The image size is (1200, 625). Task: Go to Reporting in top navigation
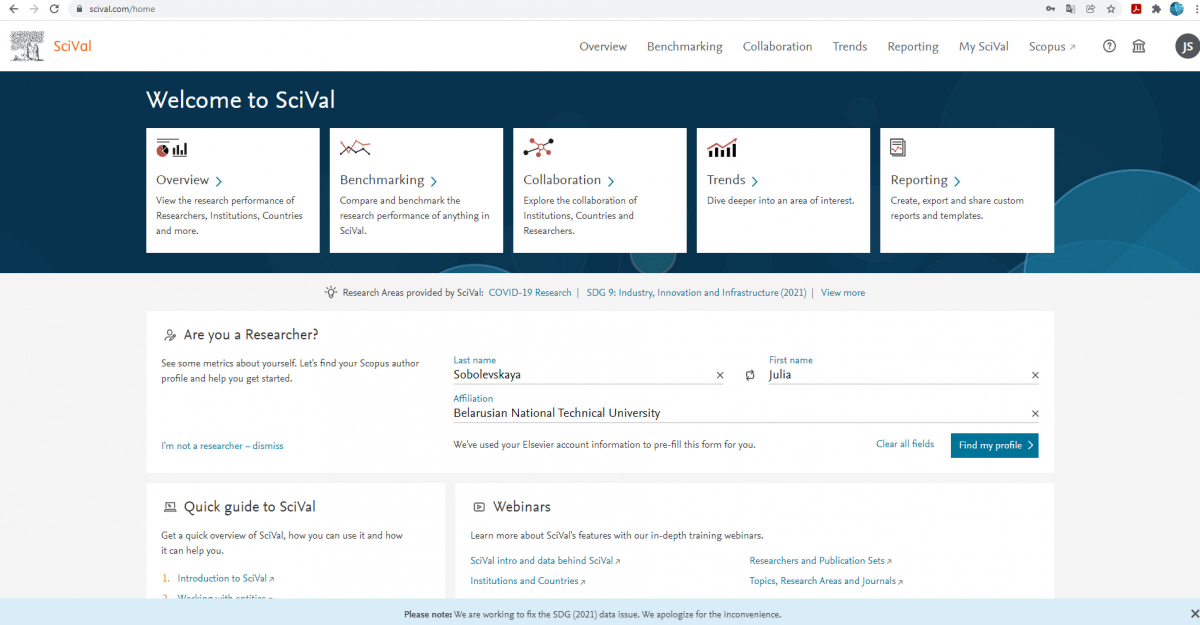913,46
